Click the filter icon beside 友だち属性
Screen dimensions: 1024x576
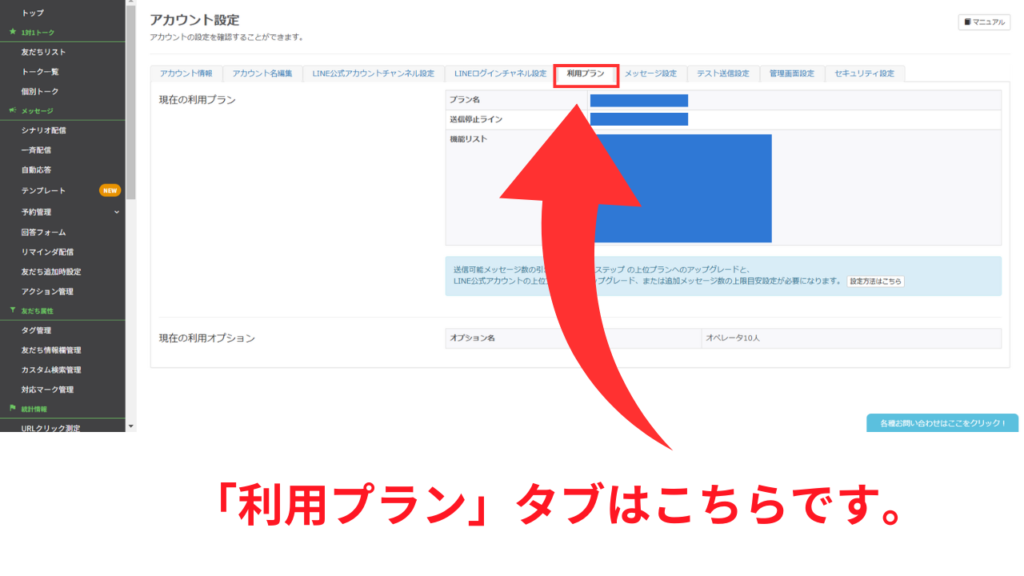click(12, 311)
